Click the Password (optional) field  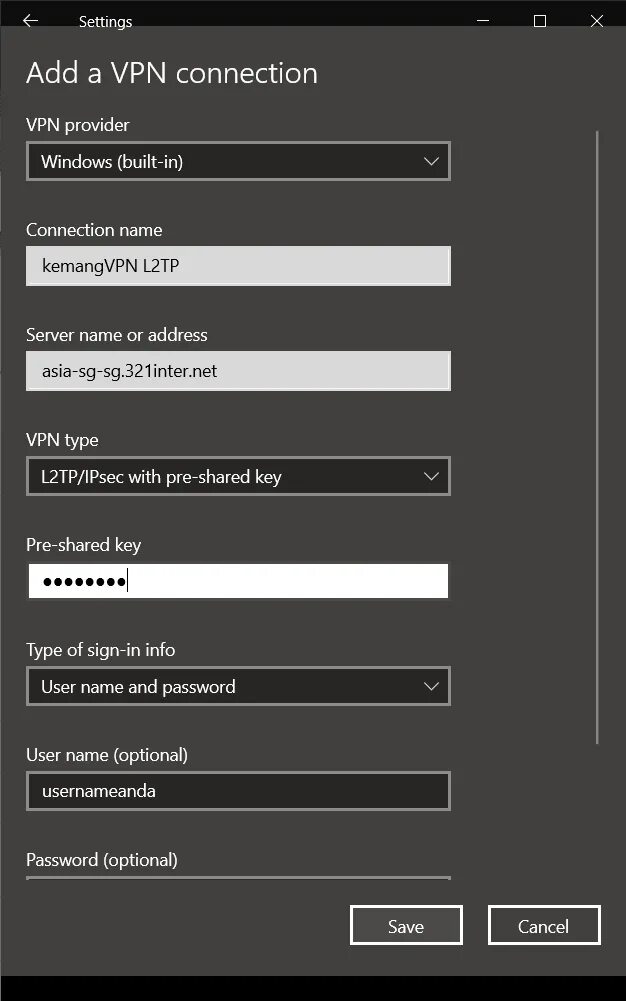point(238,878)
